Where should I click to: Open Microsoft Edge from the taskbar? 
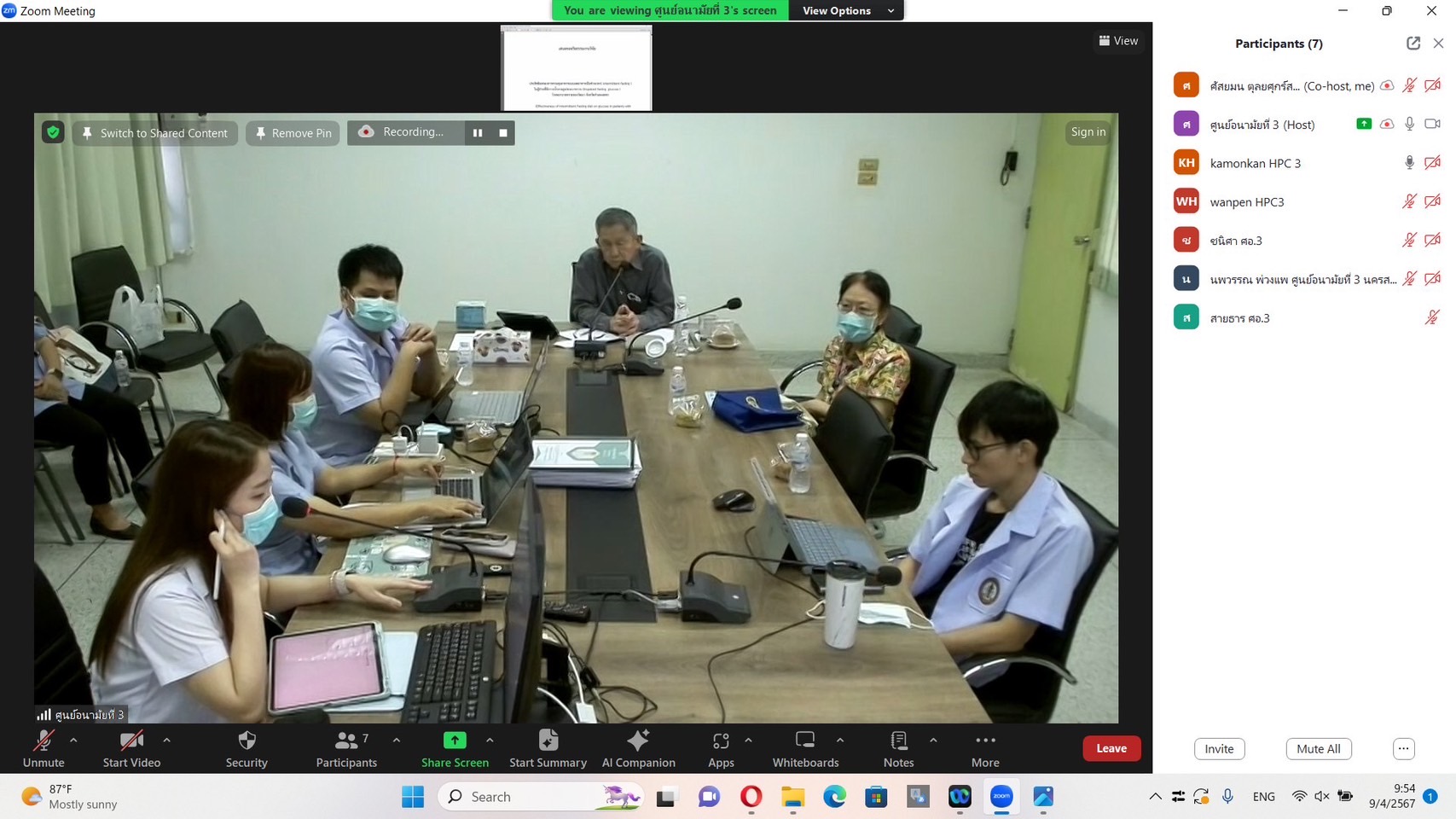(x=834, y=797)
